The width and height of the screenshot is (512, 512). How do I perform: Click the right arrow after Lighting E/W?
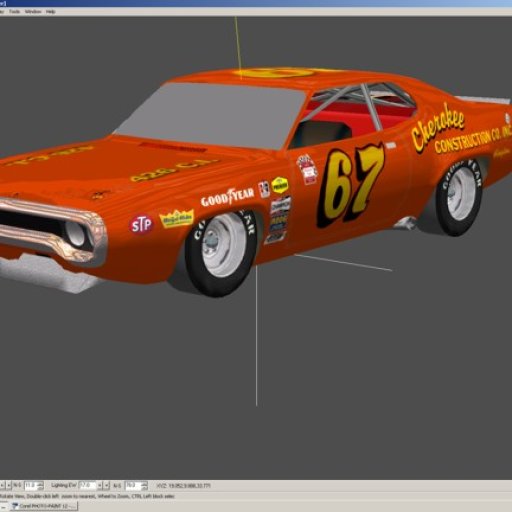point(107,486)
